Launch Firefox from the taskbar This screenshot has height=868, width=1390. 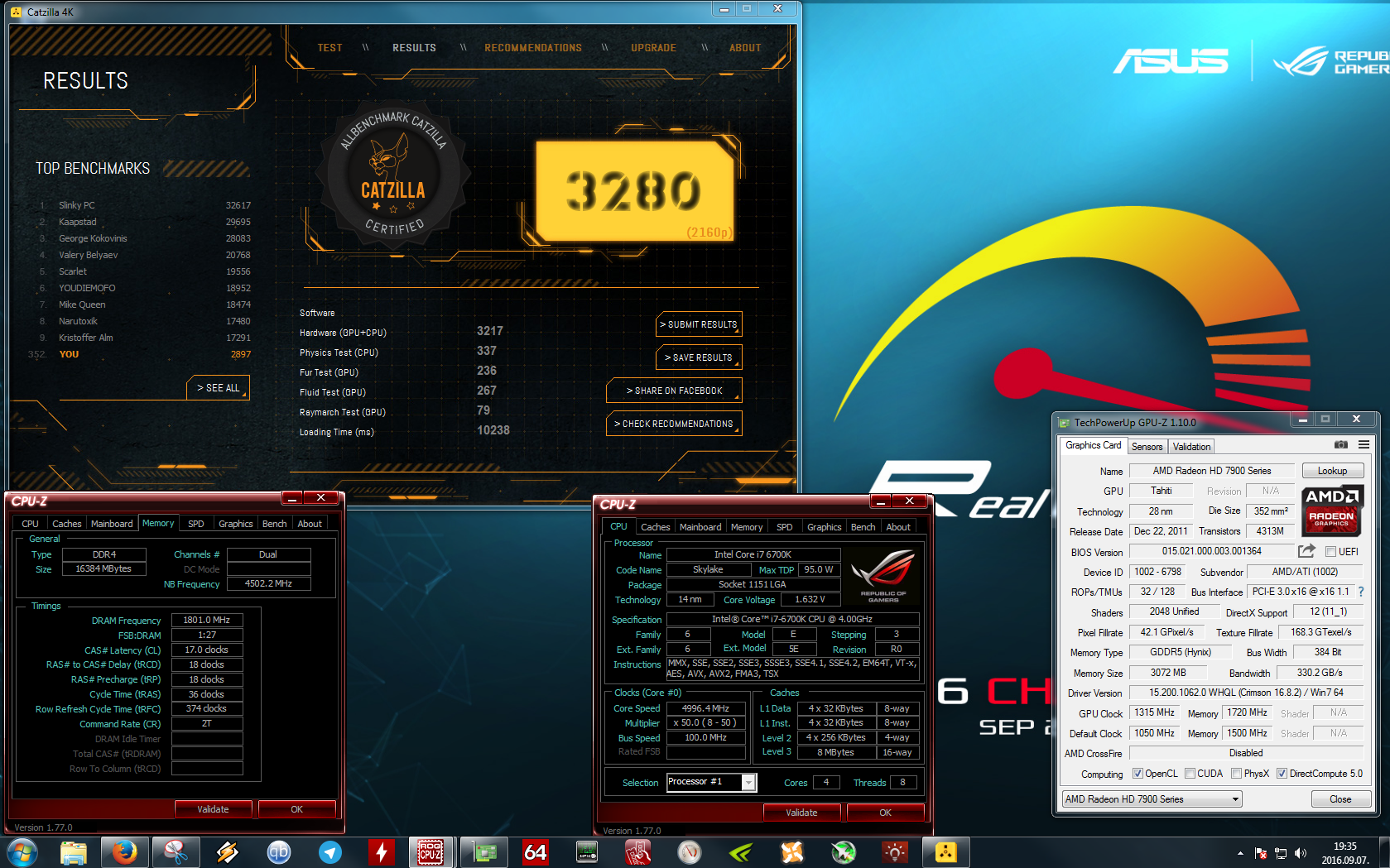tap(125, 852)
